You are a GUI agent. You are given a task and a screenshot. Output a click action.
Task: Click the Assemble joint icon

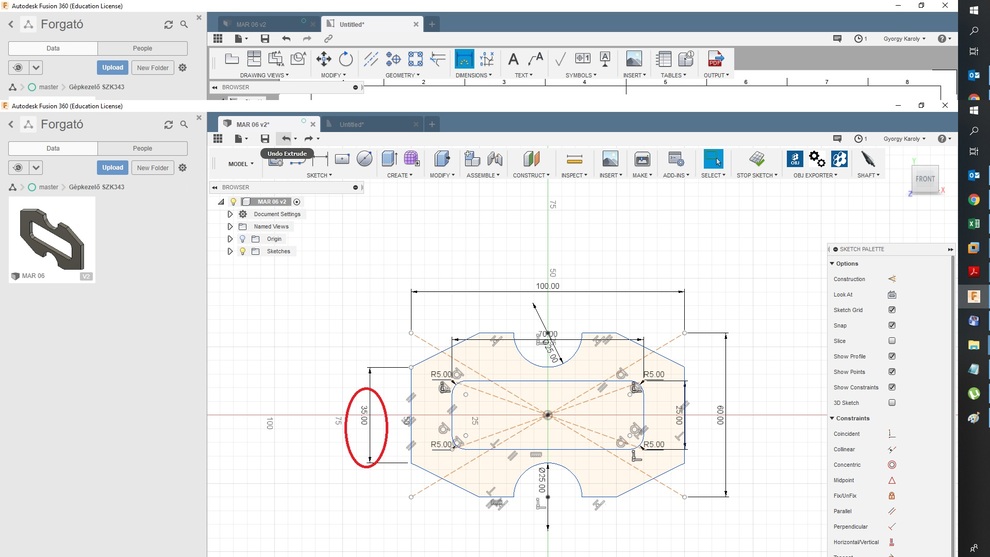[494, 159]
